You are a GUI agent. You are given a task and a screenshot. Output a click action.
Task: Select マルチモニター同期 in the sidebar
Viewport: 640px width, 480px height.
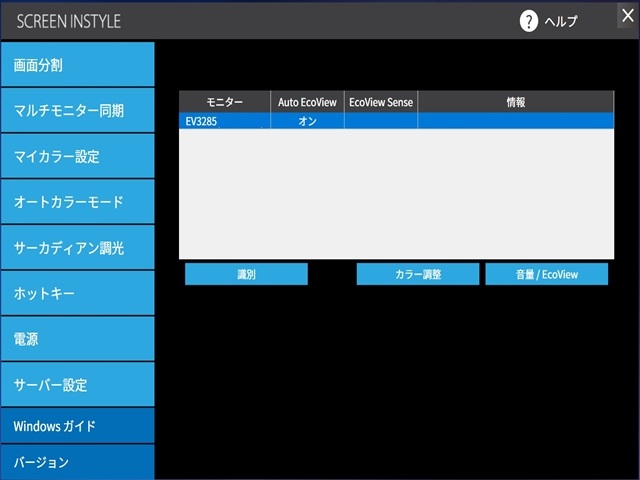pos(78,110)
